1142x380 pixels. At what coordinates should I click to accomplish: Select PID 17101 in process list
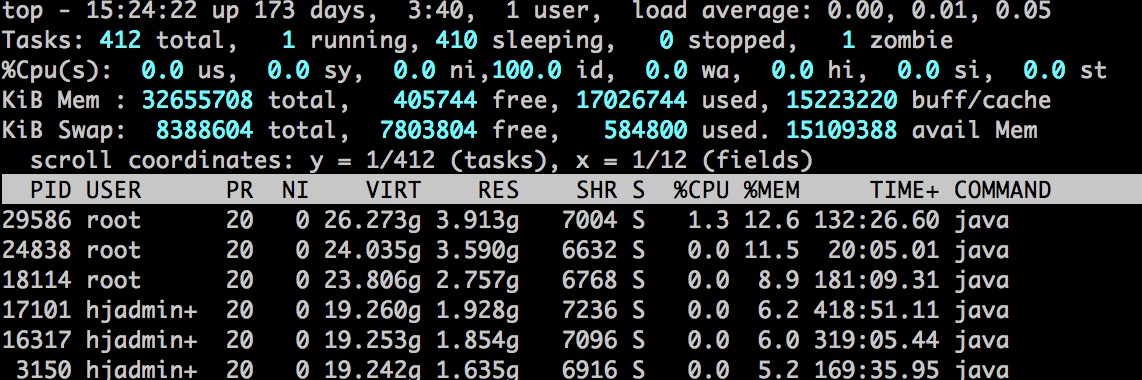[36, 311]
